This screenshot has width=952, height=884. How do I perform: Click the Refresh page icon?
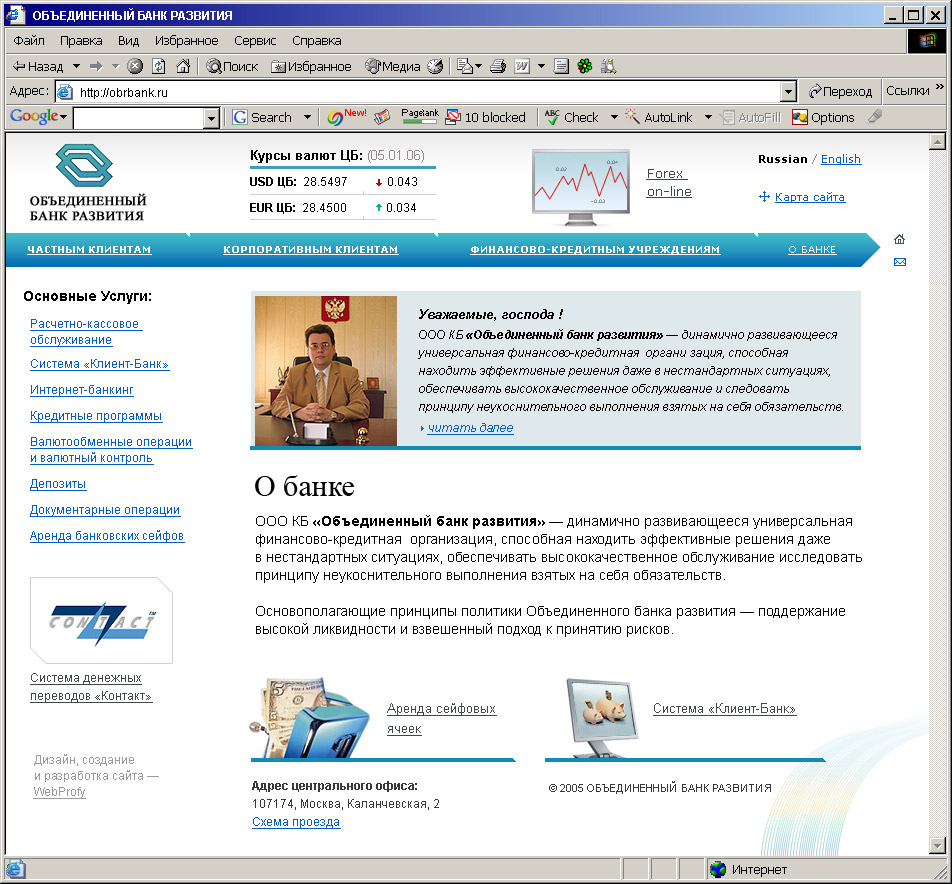(x=158, y=66)
